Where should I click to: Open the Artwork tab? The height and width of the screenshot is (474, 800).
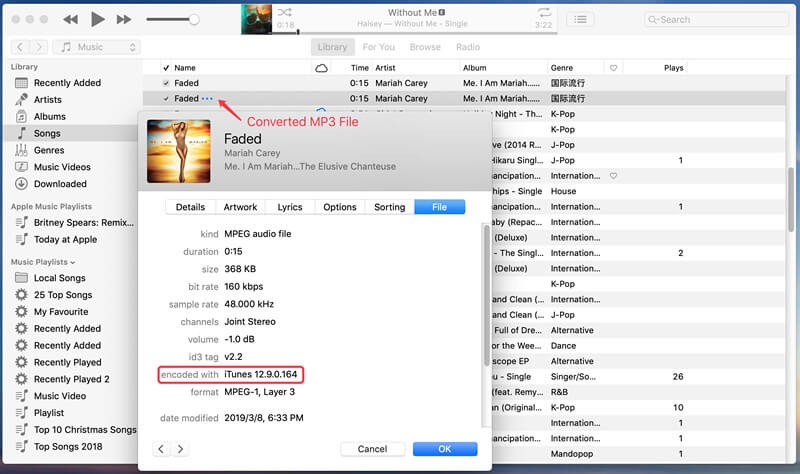(240, 207)
